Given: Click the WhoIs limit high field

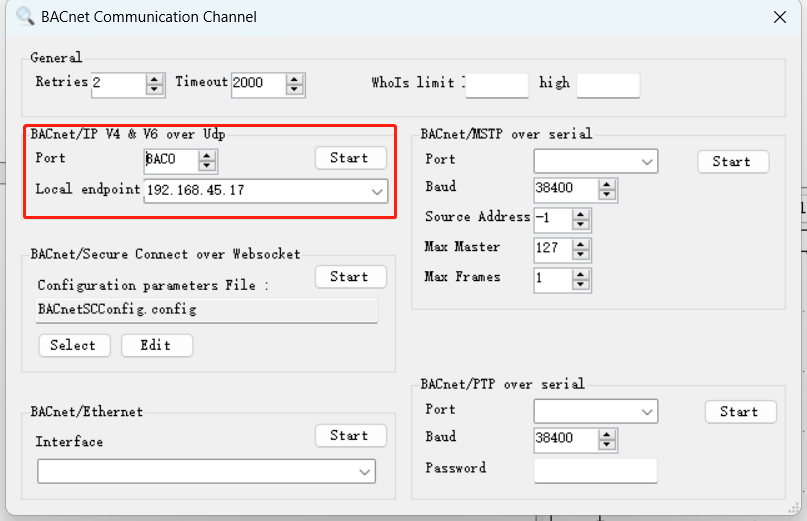Looking at the screenshot, I should [x=608, y=85].
